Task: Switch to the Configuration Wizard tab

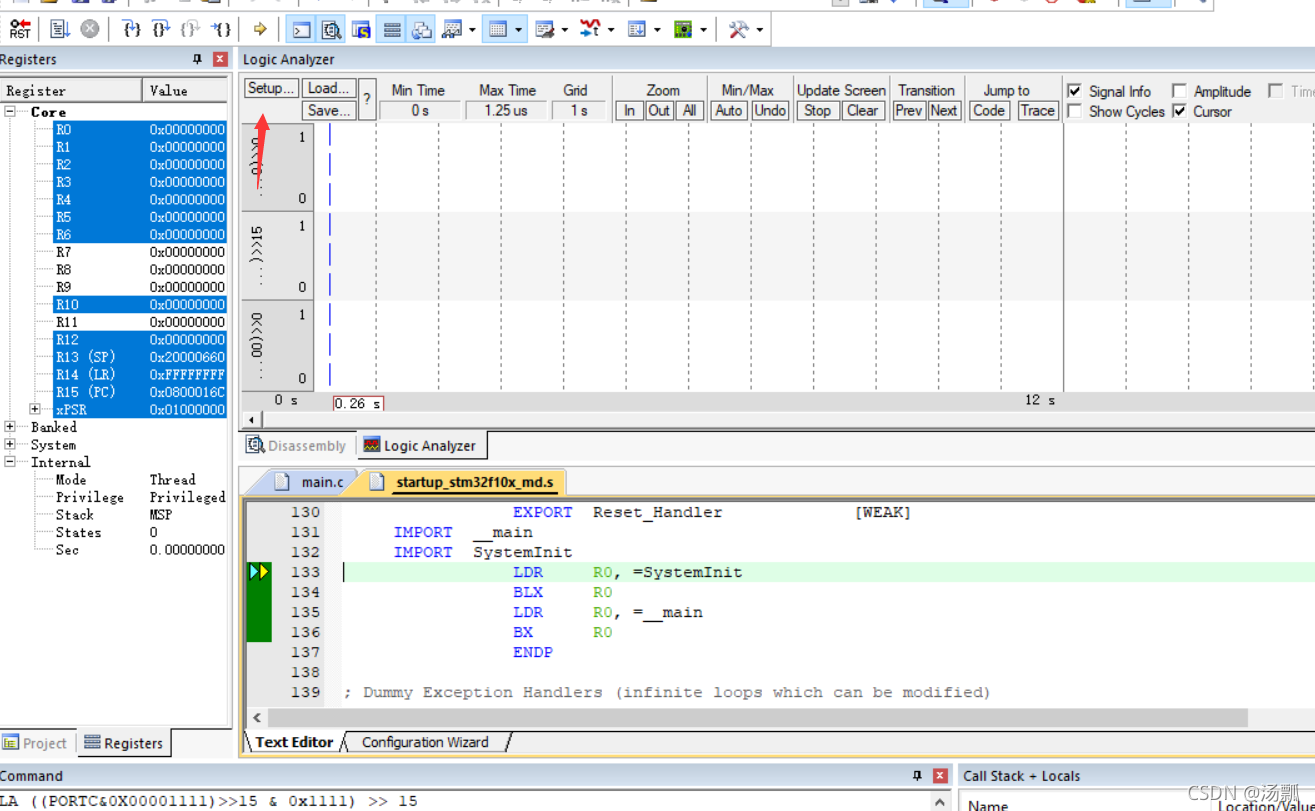Action: 425,742
